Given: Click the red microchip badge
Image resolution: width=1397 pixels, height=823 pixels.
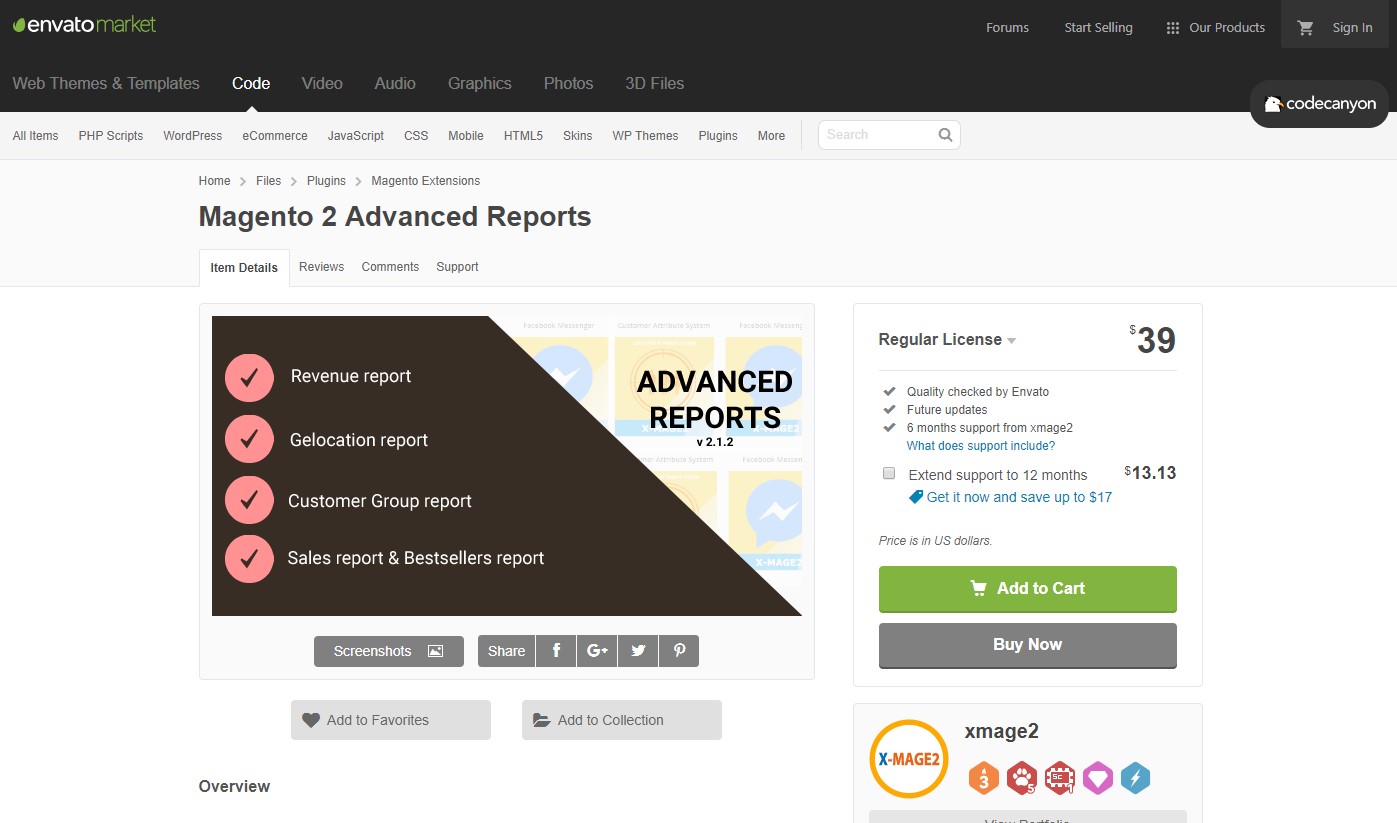Looking at the screenshot, I should tap(1059, 778).
